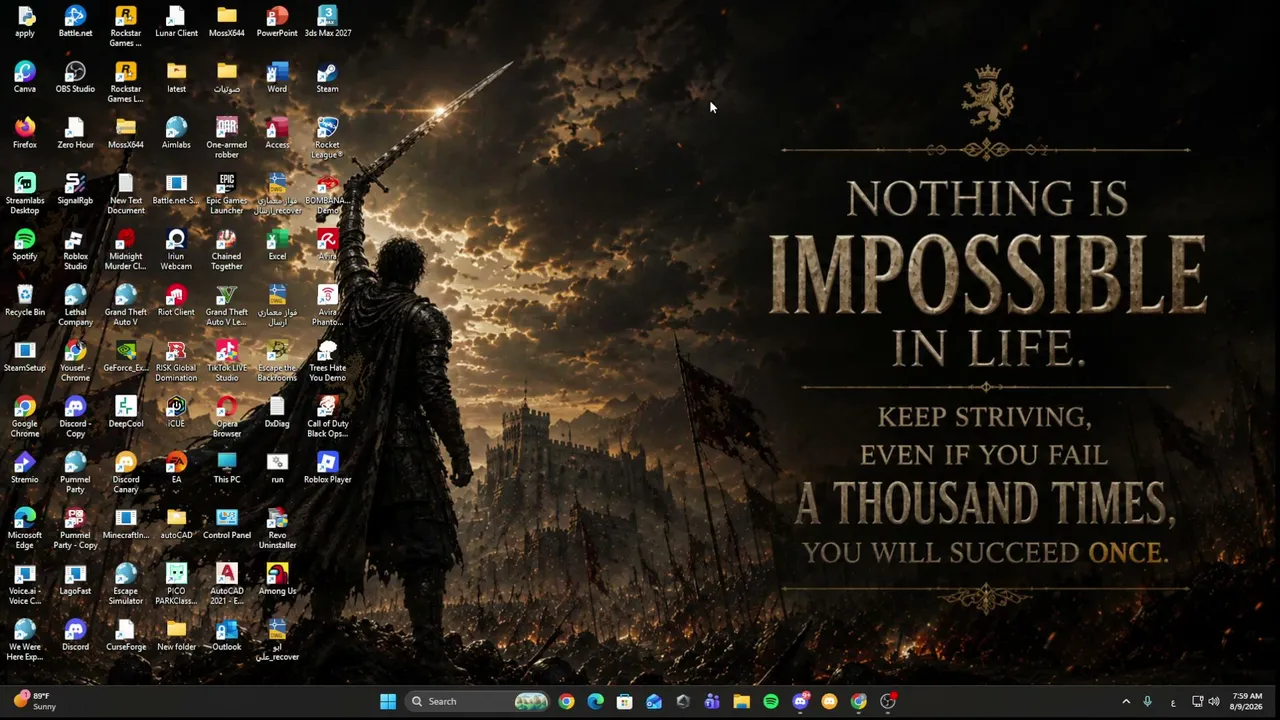Click the AutoCAD 2021 application shortcut
1280x720 pixels.
(x=227, y=585)
